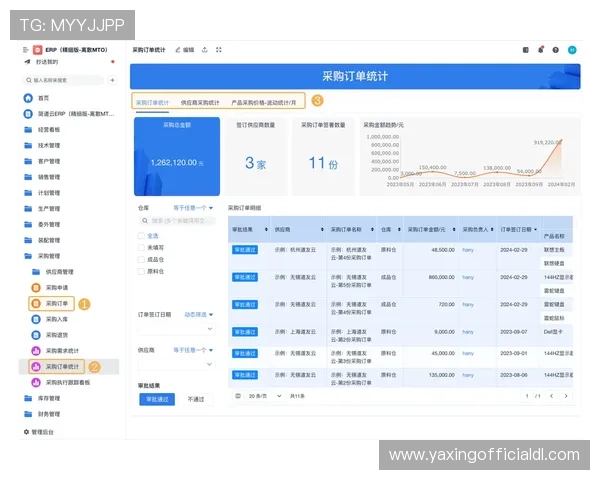The image size is (600, 480).
Task: Switch to 产品采购价格-波动统计/月 tab
Action: [x=264, y=103]
